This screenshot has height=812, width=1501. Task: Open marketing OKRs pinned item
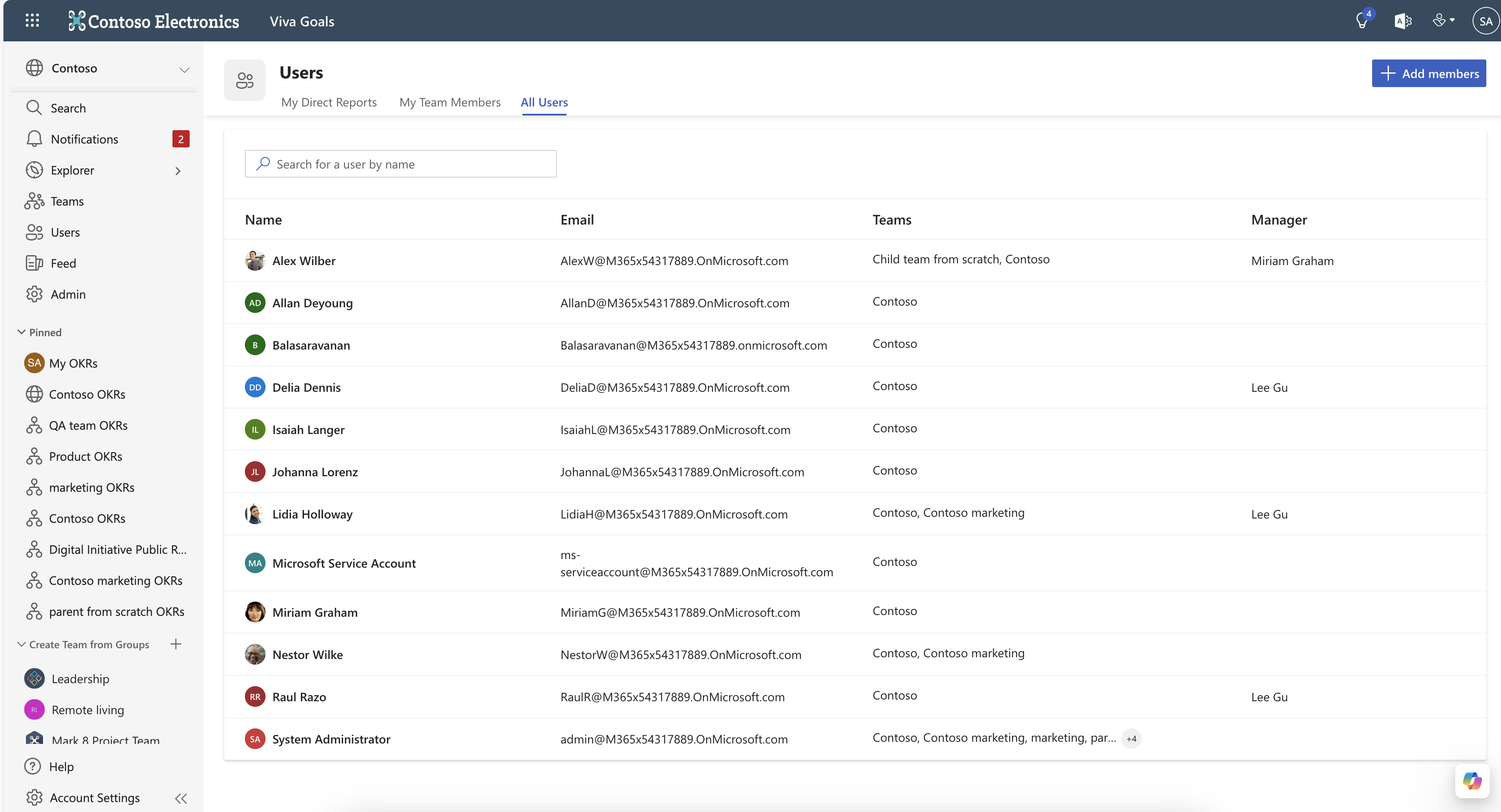point(91,487)
